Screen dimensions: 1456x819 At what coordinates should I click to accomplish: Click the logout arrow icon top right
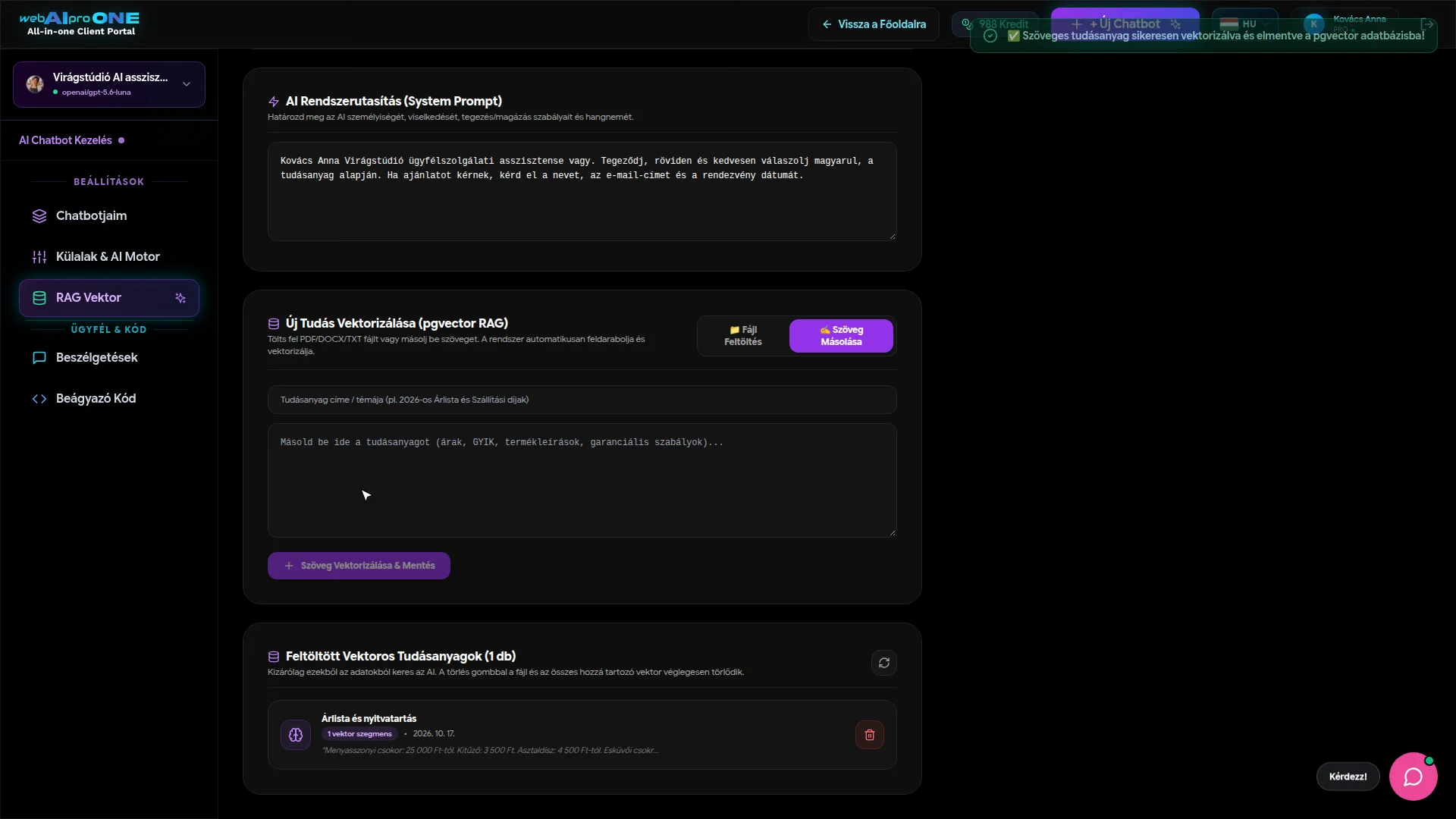tap(1426, 24)
